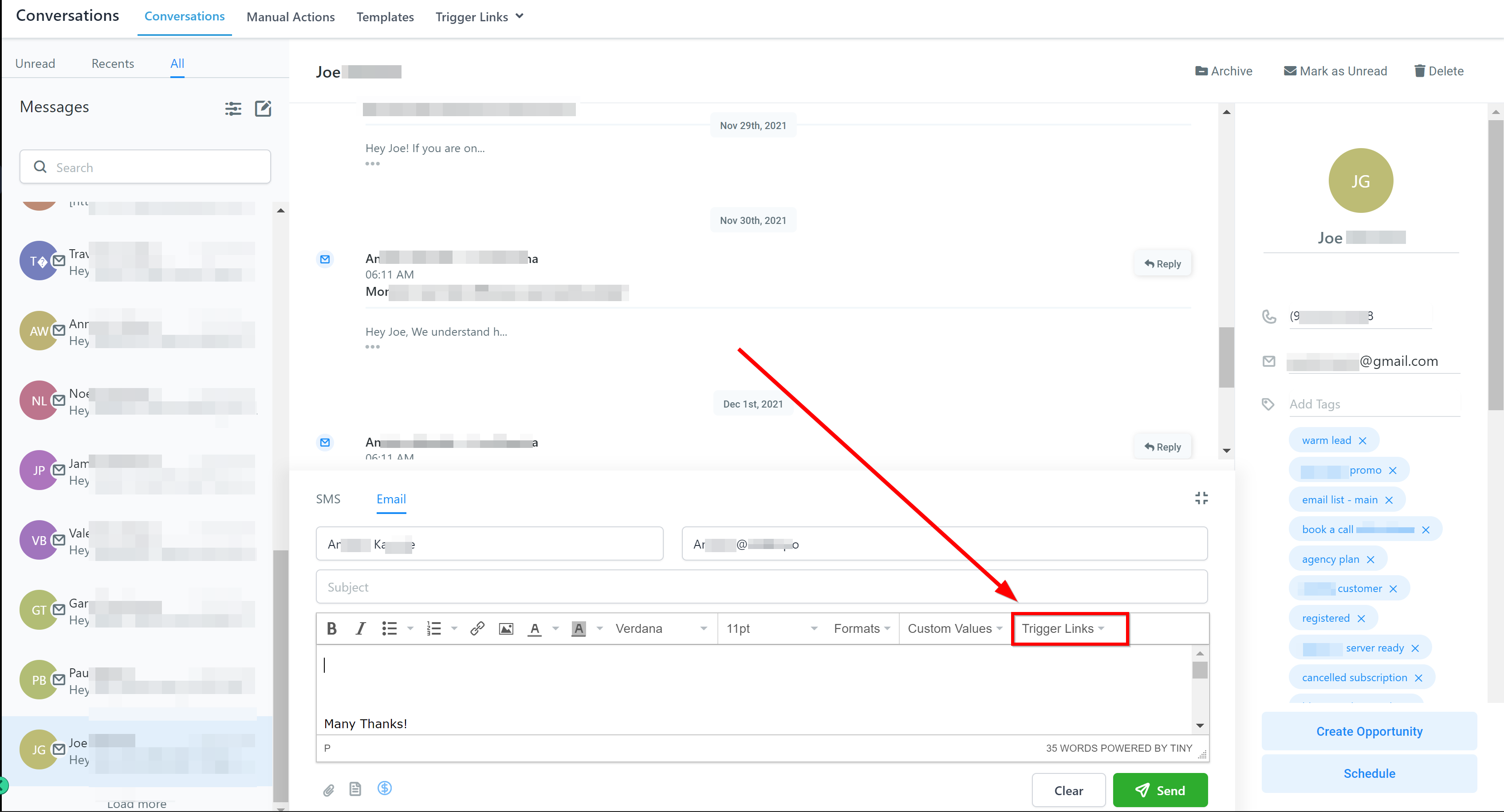Open the text color picker arrow
This screenshot has width=1504, height=812.
click(556, 628)
